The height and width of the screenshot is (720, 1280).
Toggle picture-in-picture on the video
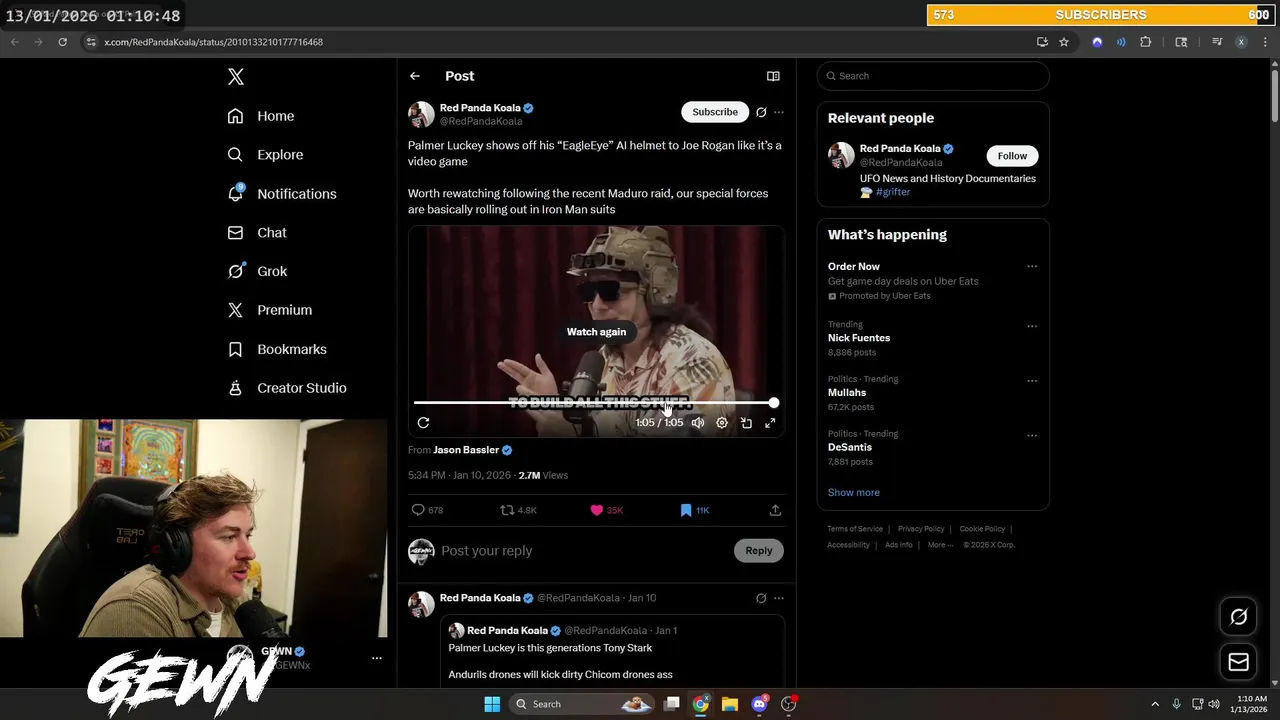[746, 423]
